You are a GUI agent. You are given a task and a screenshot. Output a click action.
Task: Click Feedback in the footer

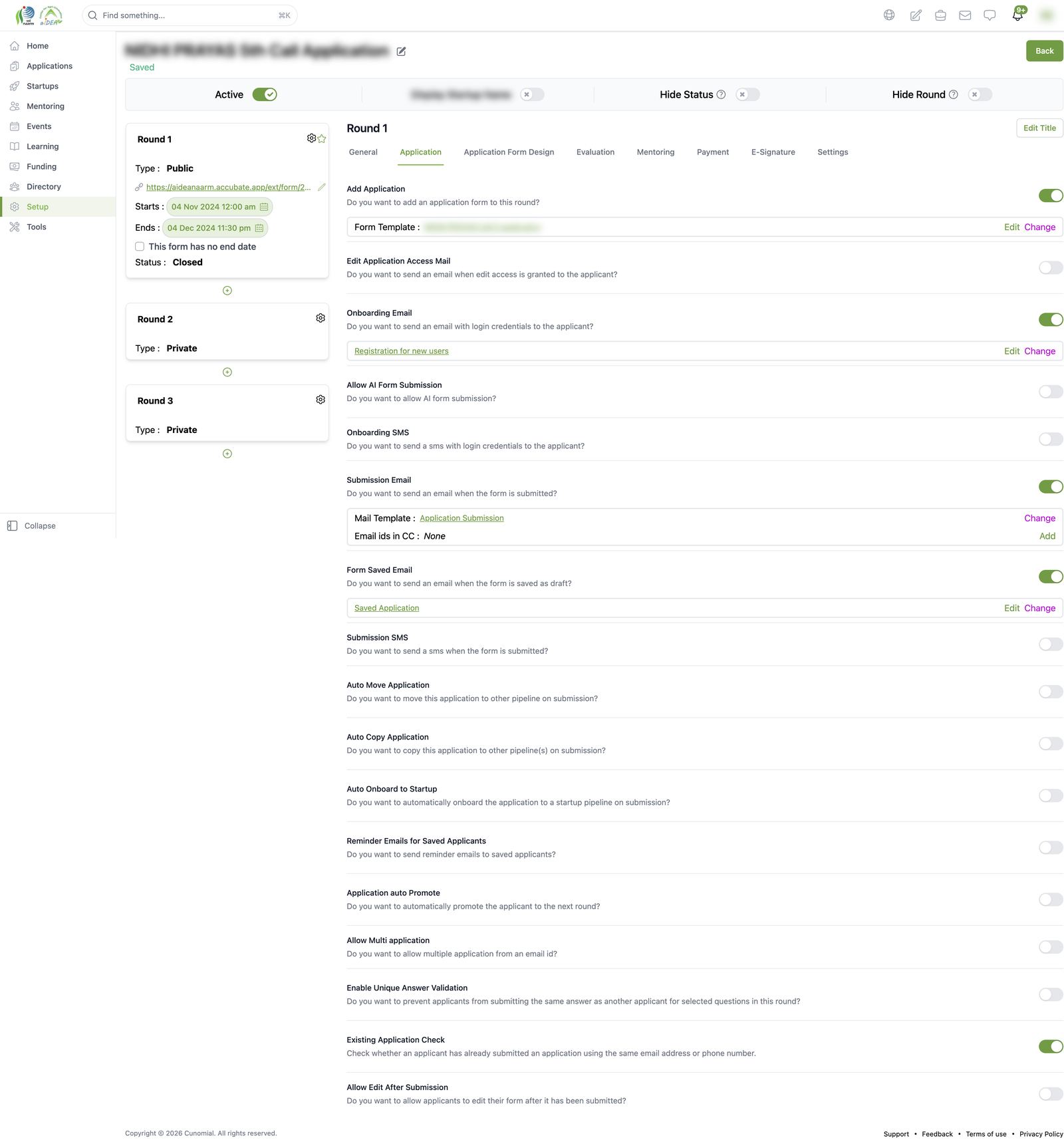(937, 1134)
